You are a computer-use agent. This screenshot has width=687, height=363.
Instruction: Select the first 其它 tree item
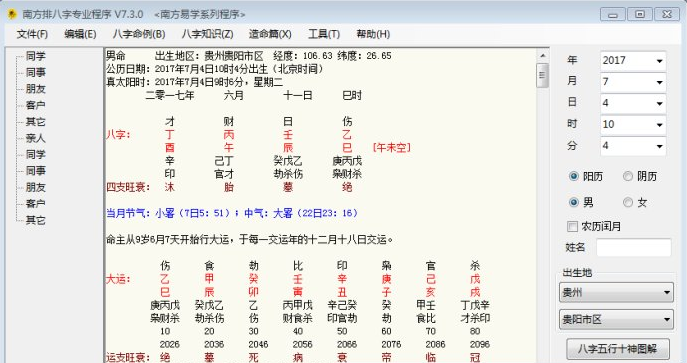click(35, 121)
